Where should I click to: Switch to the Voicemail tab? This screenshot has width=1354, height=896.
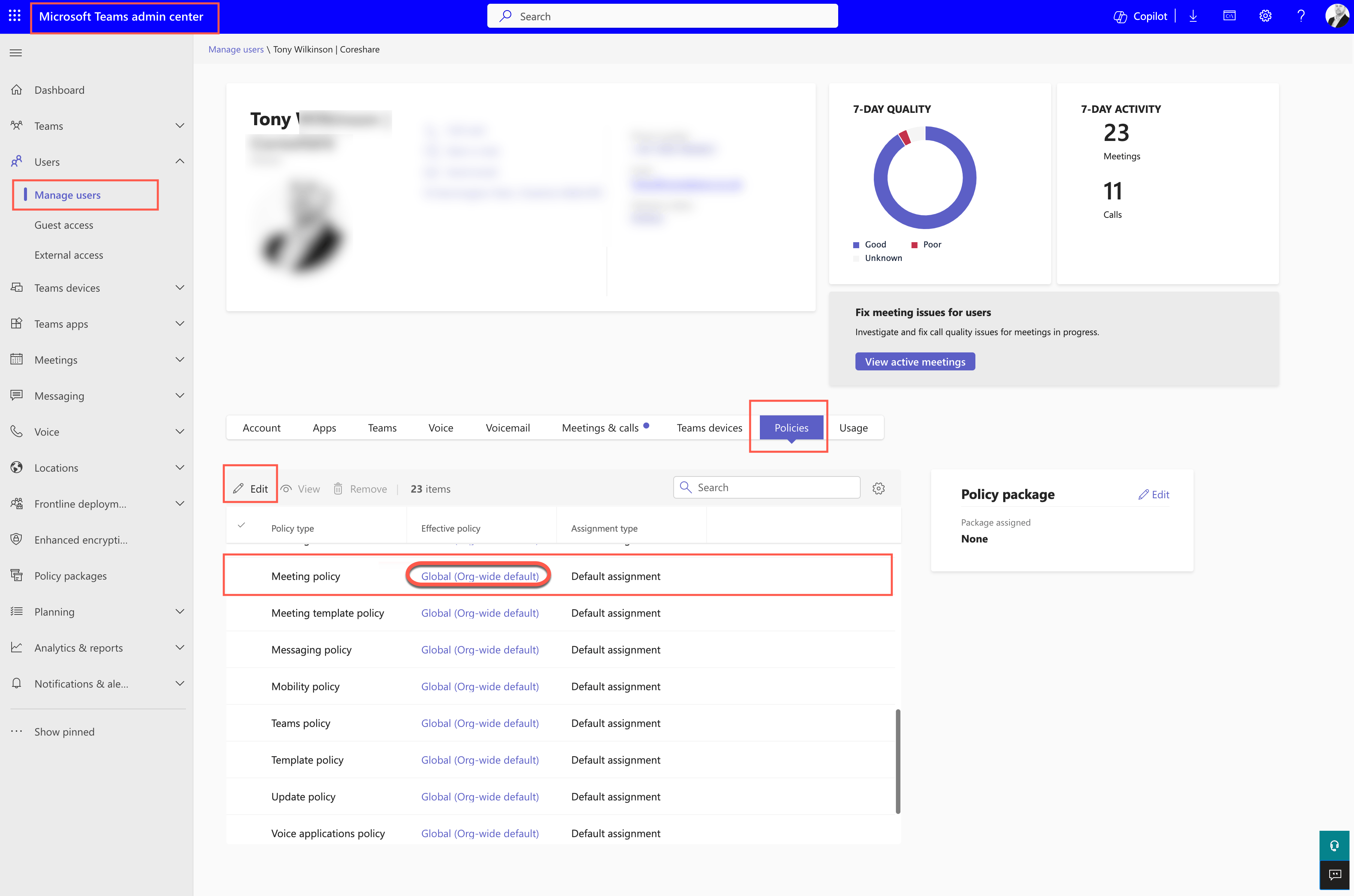tap(507, 427)
